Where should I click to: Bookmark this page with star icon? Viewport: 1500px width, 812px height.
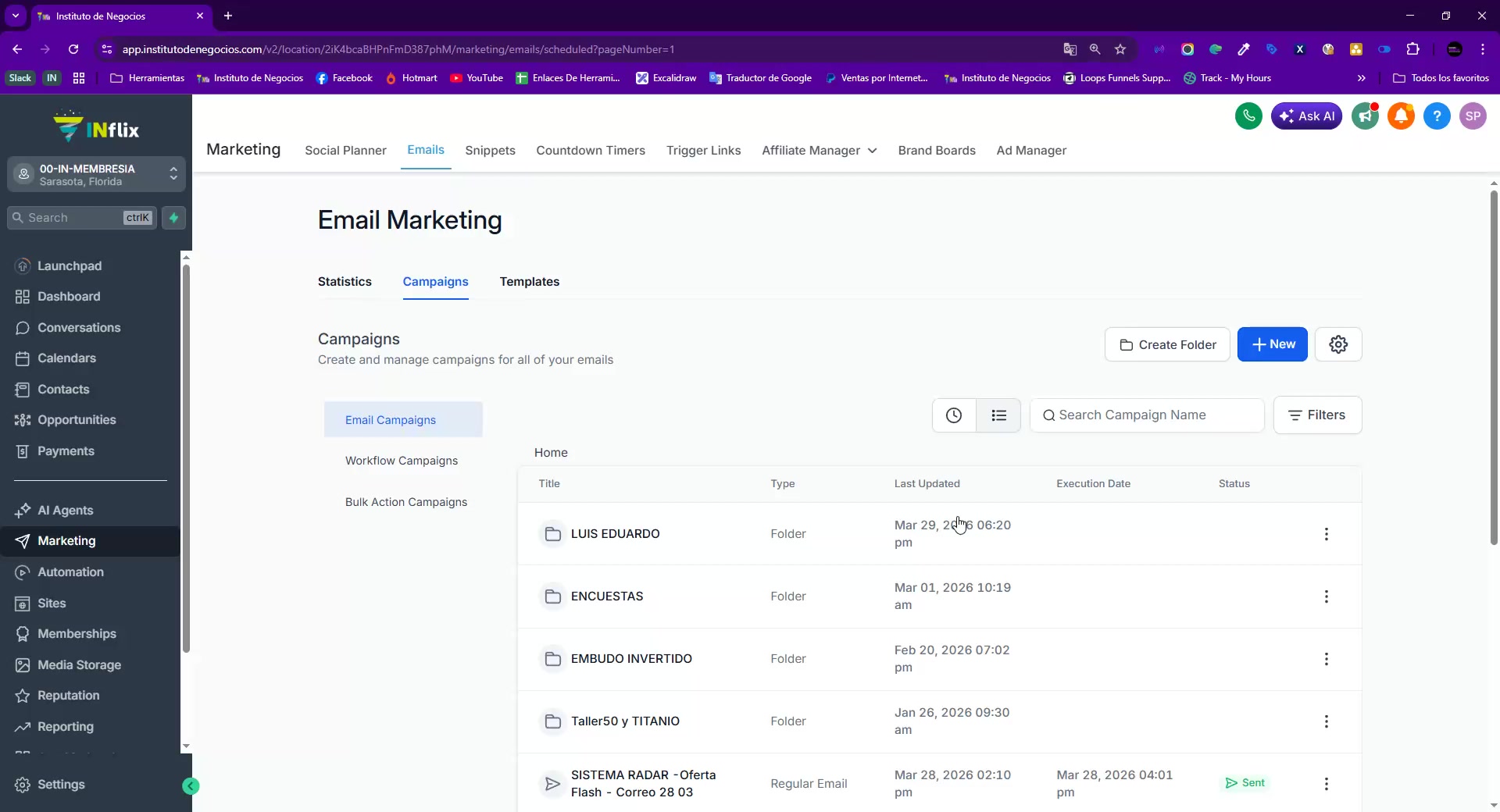1120,49
